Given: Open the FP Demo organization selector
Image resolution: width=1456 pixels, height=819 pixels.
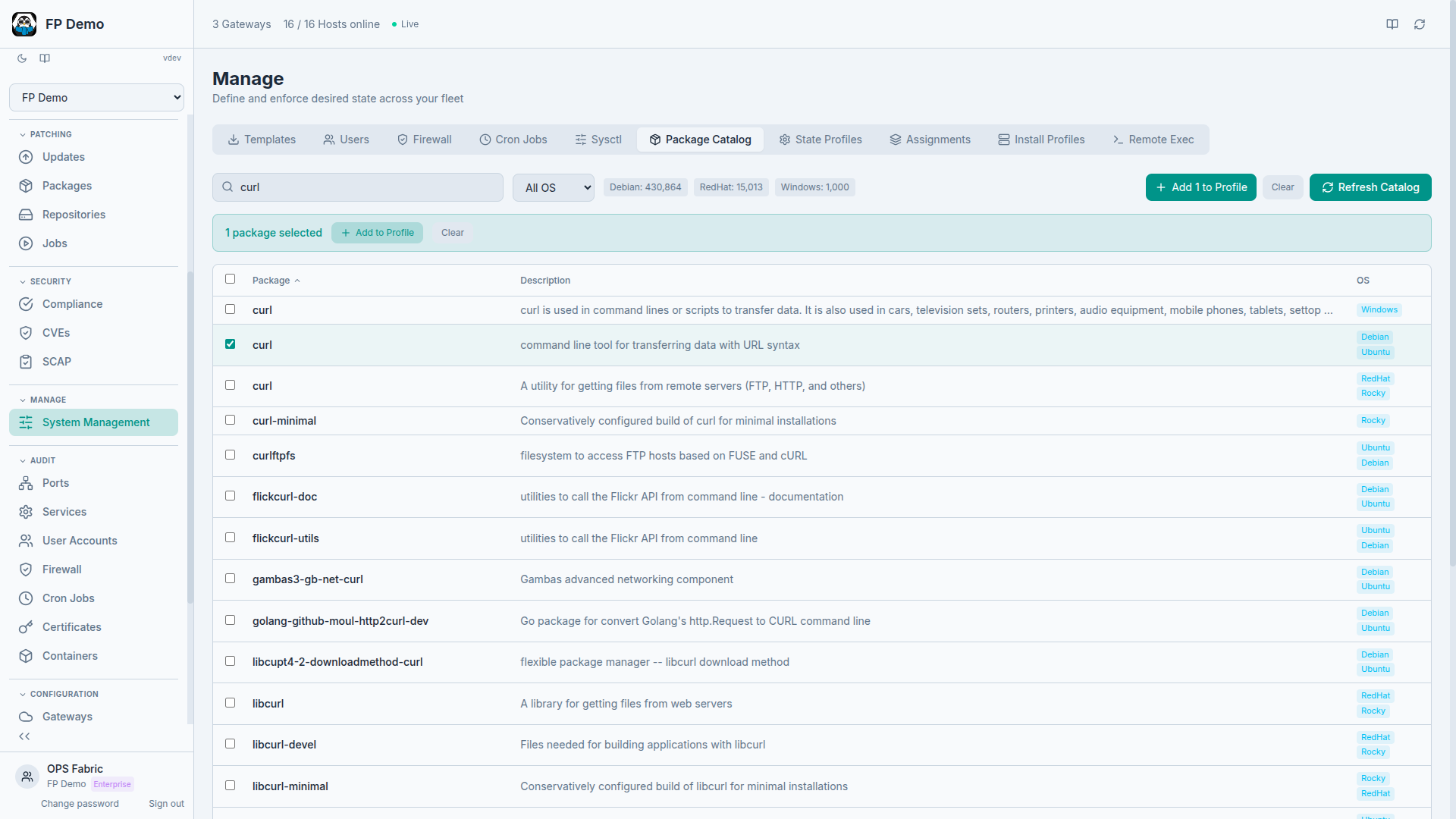Looking at the screenshot, I should (96, 97).
